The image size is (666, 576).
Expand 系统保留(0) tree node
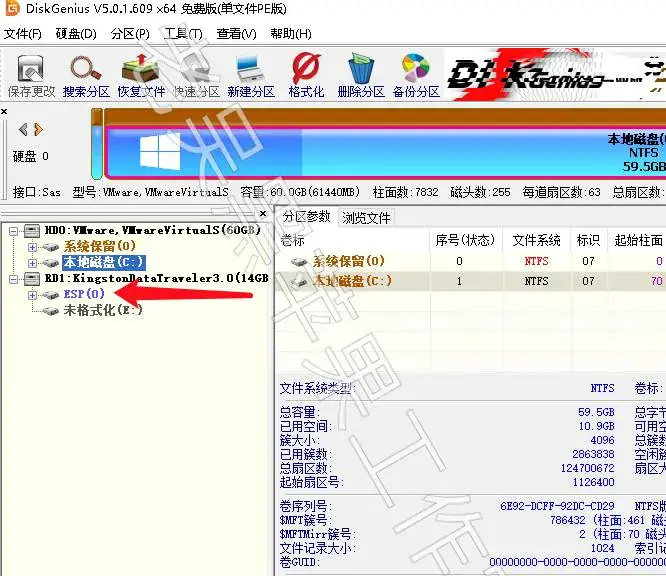[32, 247]
